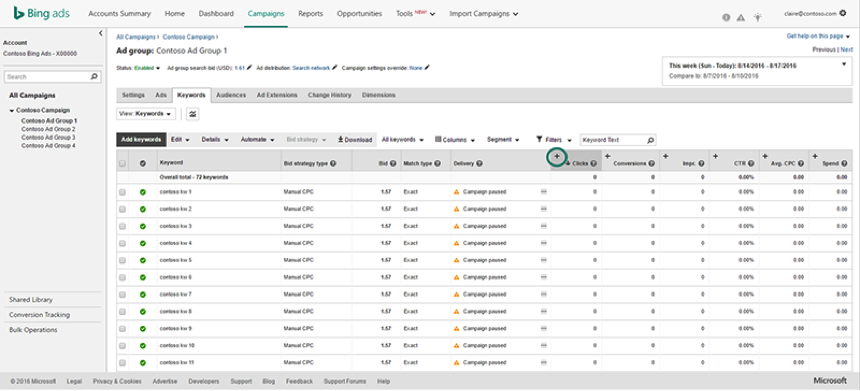Click plus icon above Conversions column

point(608,157)
